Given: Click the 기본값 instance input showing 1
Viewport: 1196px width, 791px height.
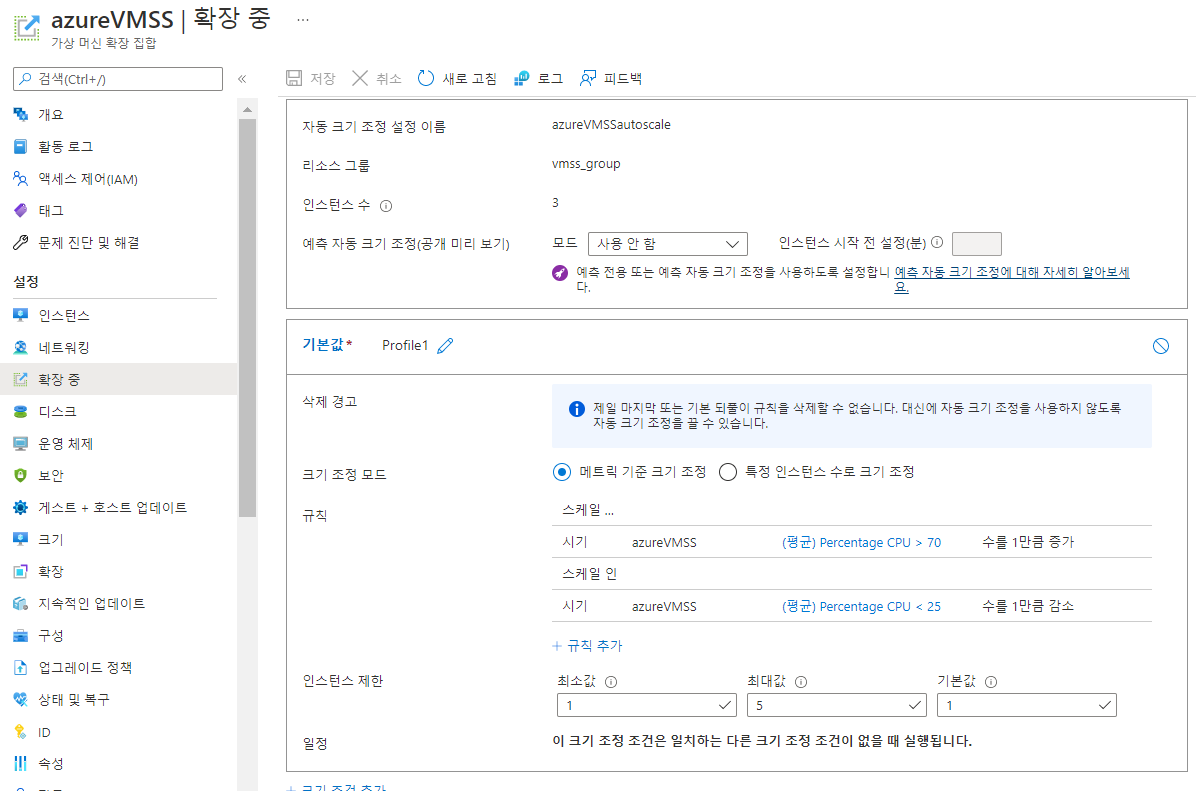Looking at the screenshot, I should (1027, 705).
